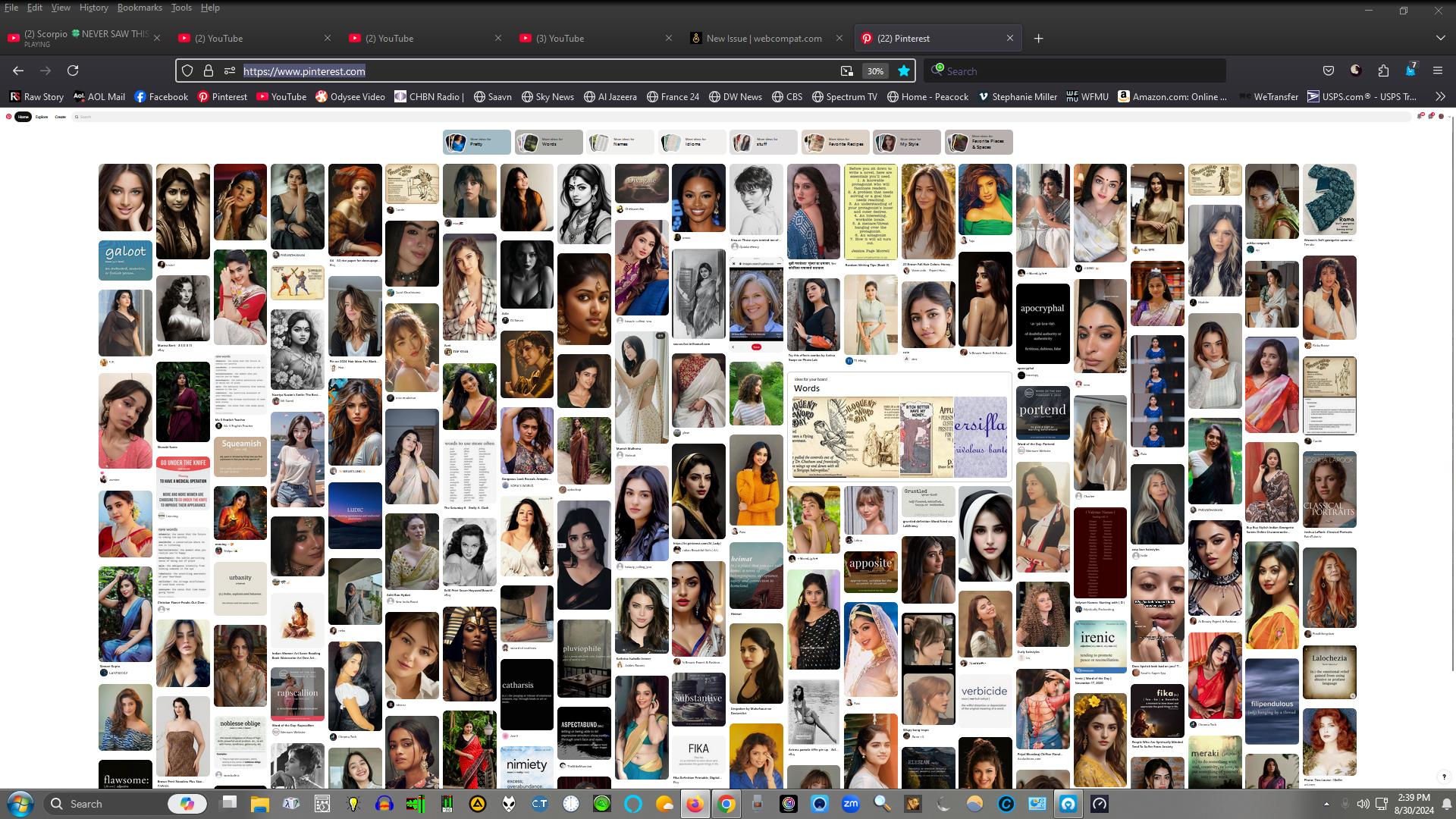Open the 'Words' board ideas card

900,427
